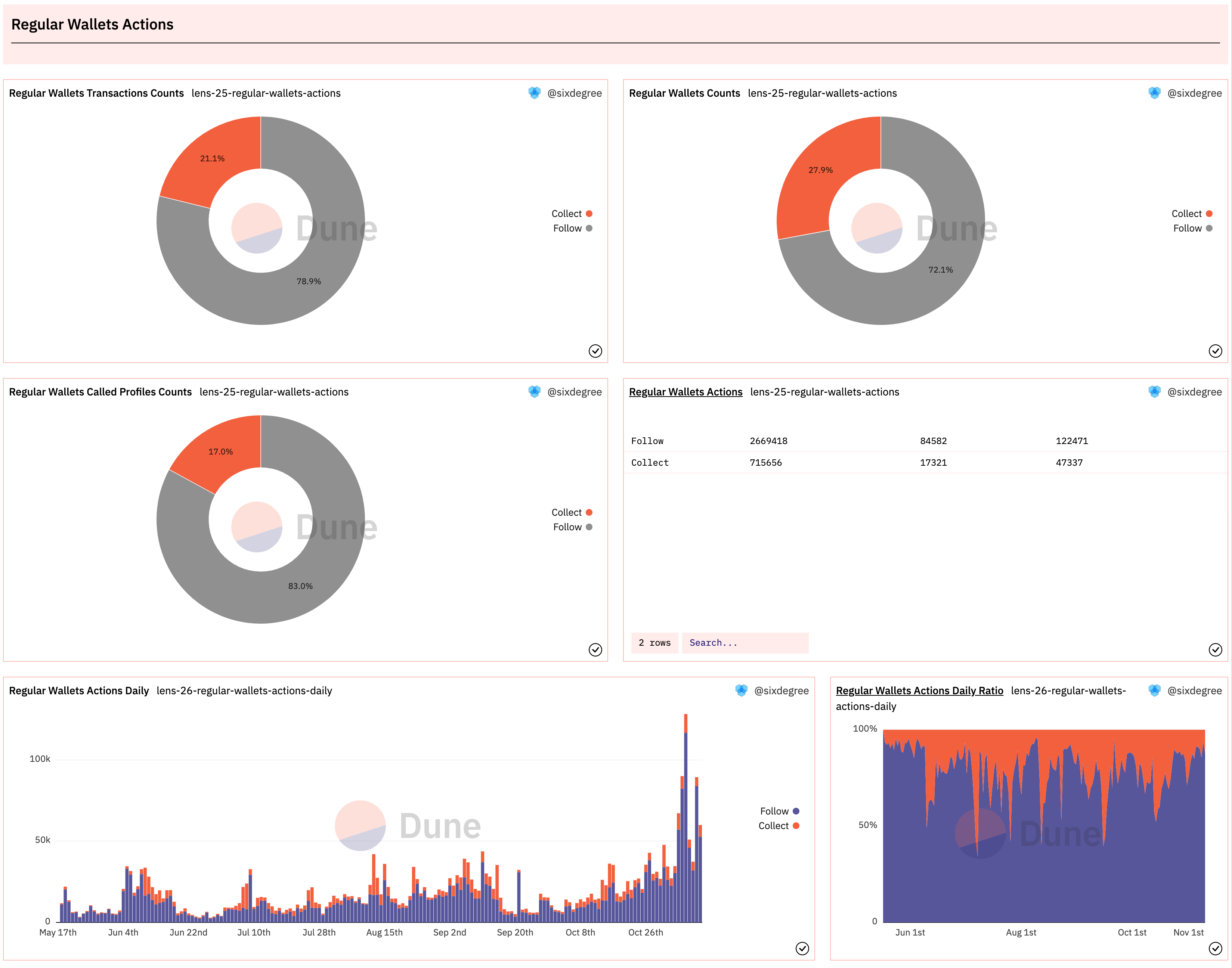
Task: Click sixdegree avatar icon on Transactions Counts panel
Action: click(534, 93)
